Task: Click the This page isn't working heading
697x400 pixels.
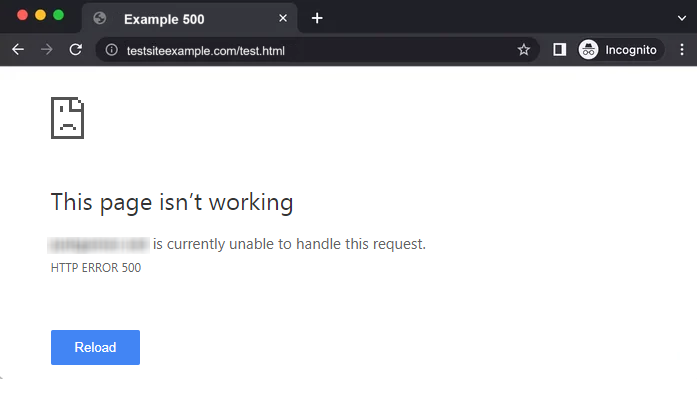Action: tap(172, 203)
